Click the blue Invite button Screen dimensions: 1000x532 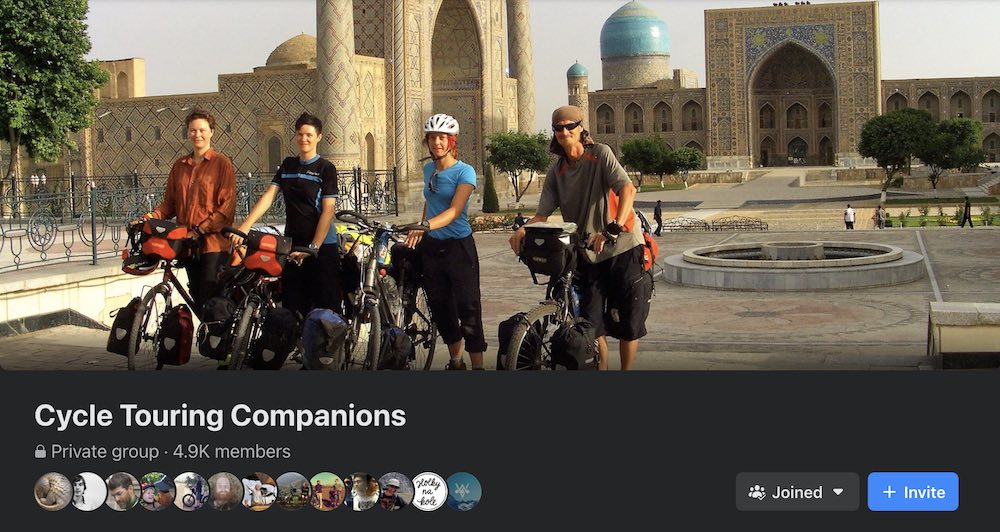pos(913,492)
